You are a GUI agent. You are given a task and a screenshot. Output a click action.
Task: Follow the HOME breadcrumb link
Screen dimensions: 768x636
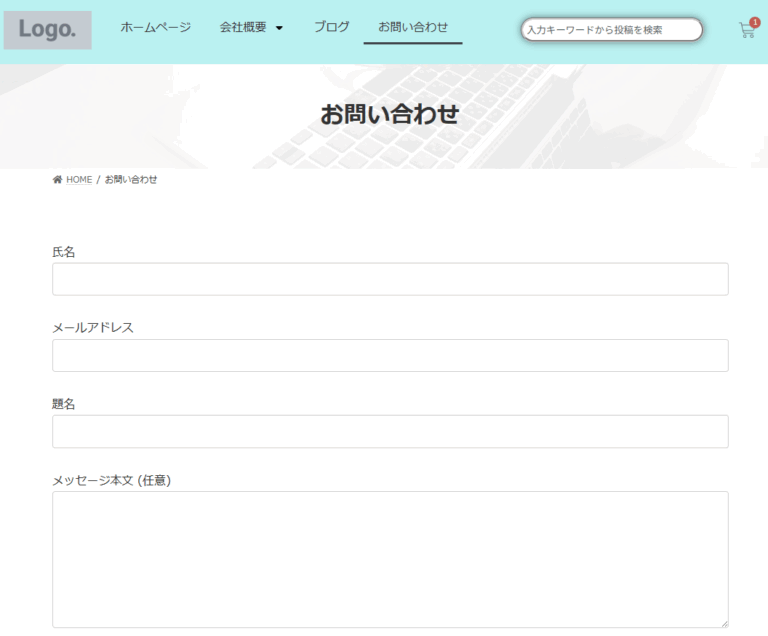pos(79,180)
